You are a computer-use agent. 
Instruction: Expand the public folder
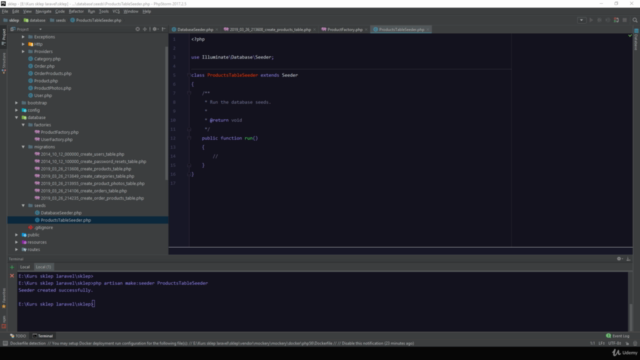pos(17,235)
